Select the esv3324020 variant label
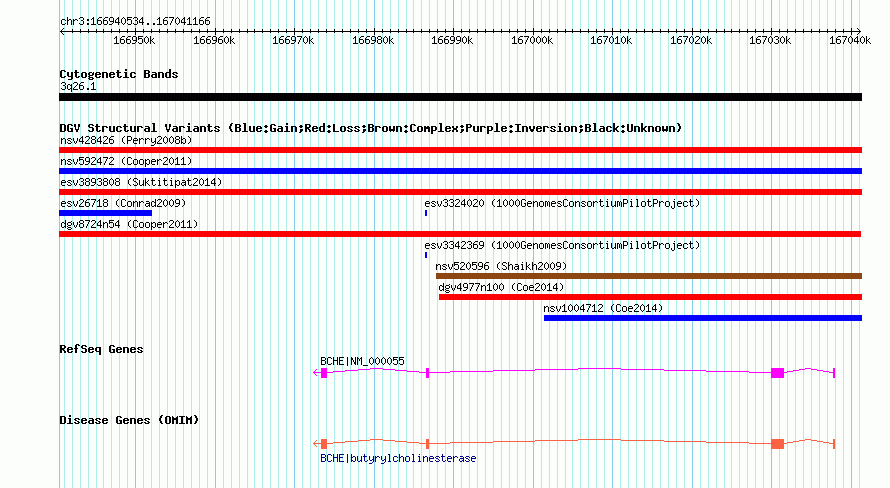This screenshot has height=488, width=890. [x=562, y=203]
